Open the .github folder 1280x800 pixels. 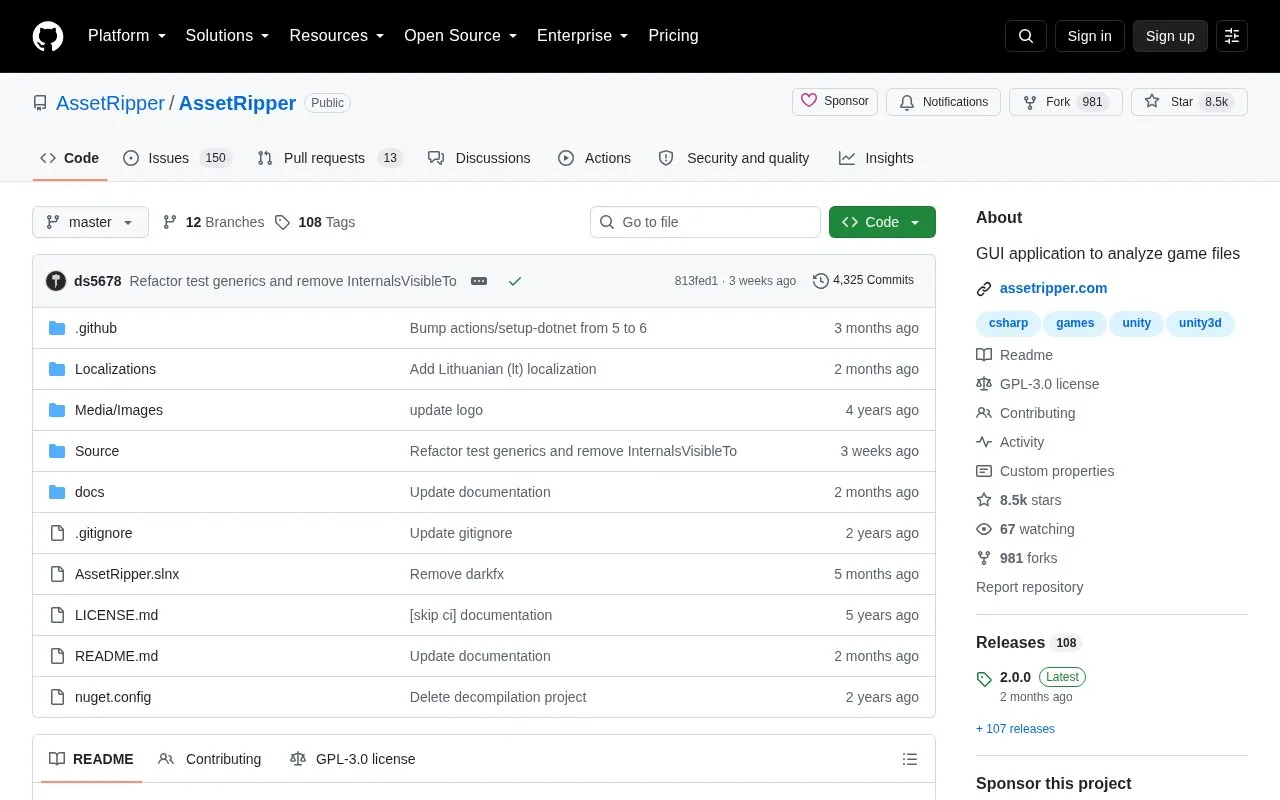click(96, 328)
